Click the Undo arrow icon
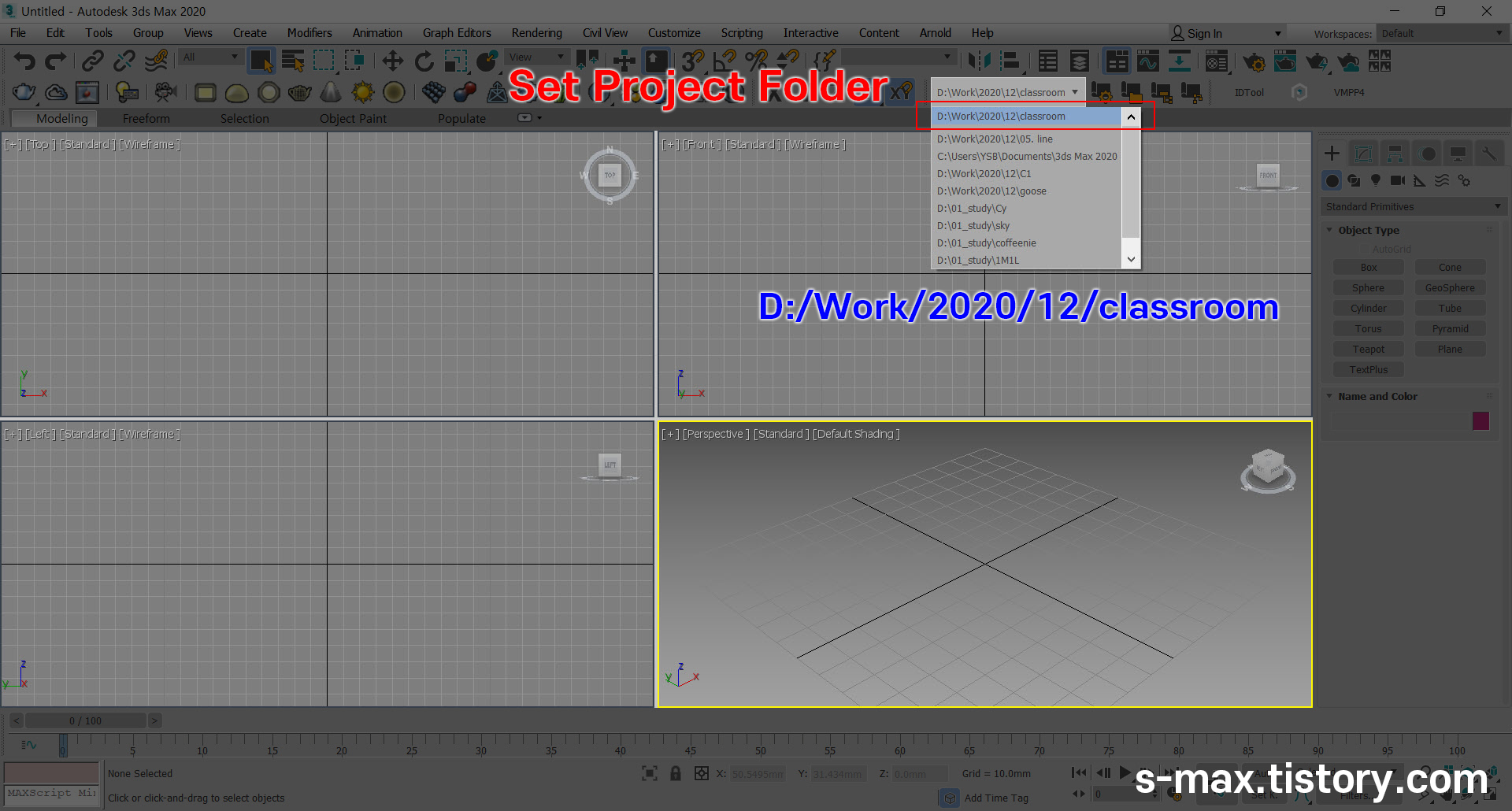 24,61
